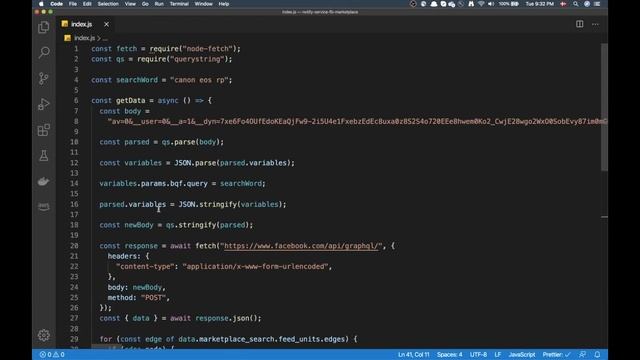Click the Wi-Fi menu bar icon

[x=481, y=4]
